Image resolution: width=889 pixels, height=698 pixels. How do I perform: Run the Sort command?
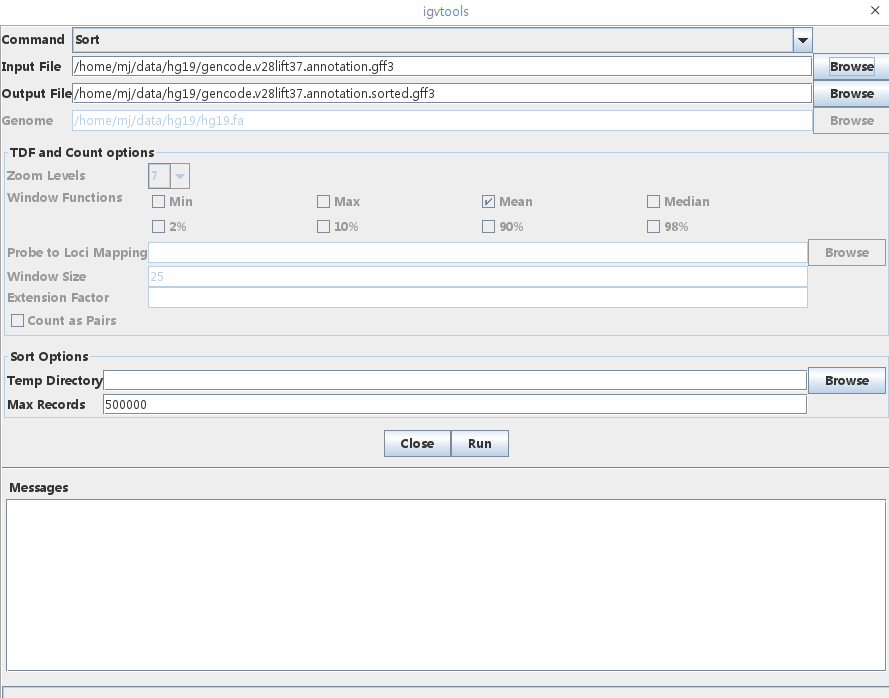(480, 443)
